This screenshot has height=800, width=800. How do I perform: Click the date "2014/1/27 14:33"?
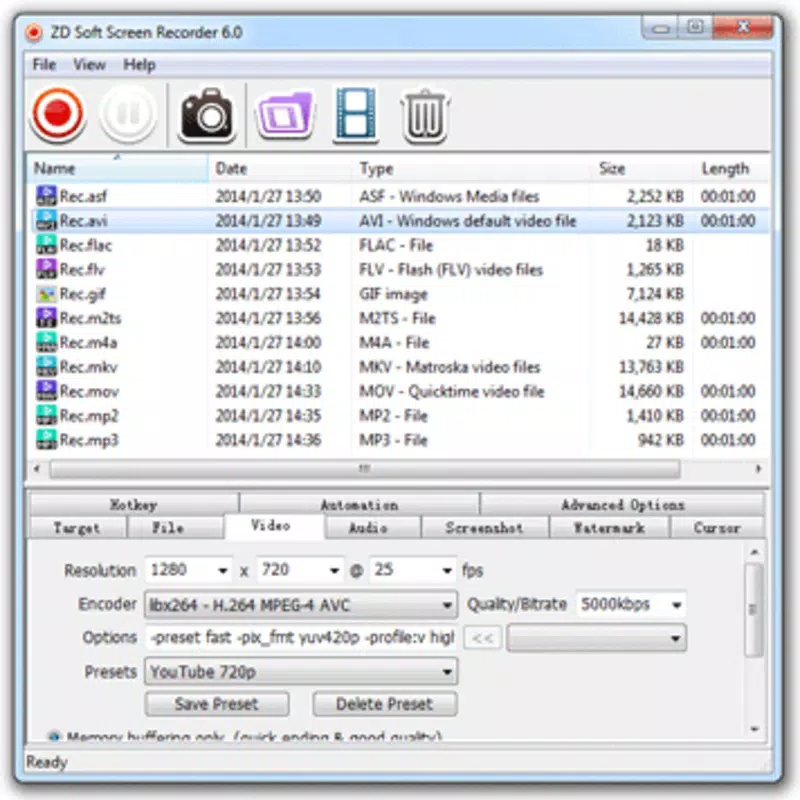point(268,391)
